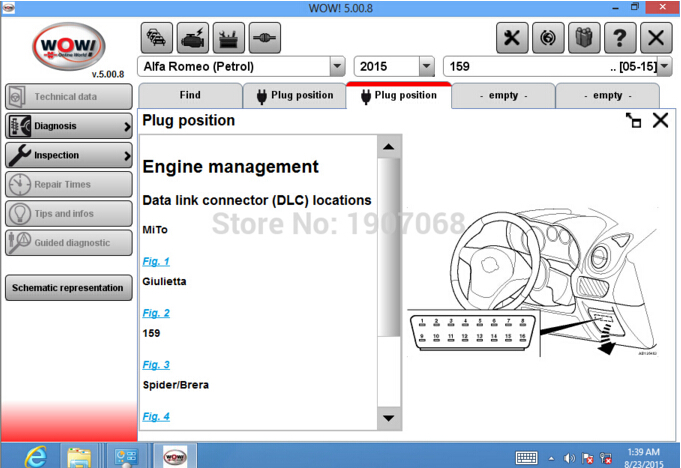The image size is (681, 468).
Task: Close the Plug position panel
Action: pos(660,120)
